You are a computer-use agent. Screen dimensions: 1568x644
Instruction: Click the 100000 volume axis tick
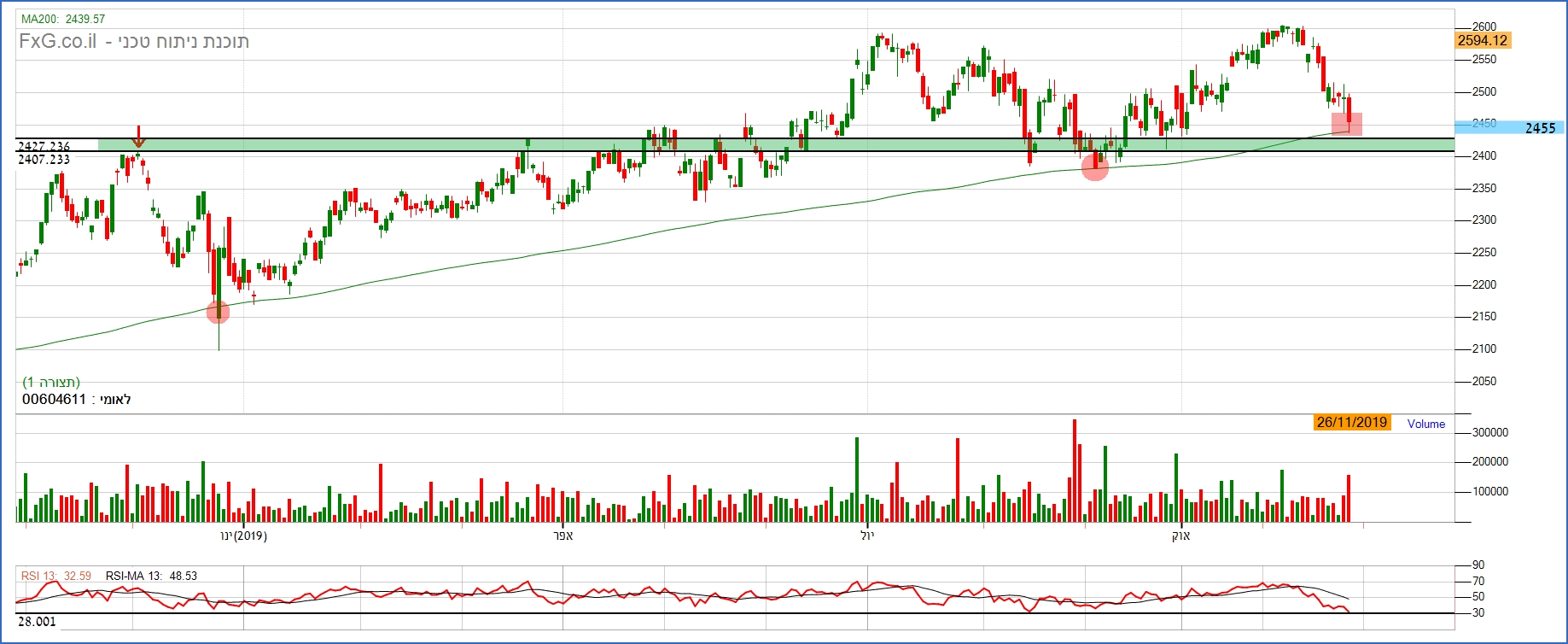tap(1490, 491)
